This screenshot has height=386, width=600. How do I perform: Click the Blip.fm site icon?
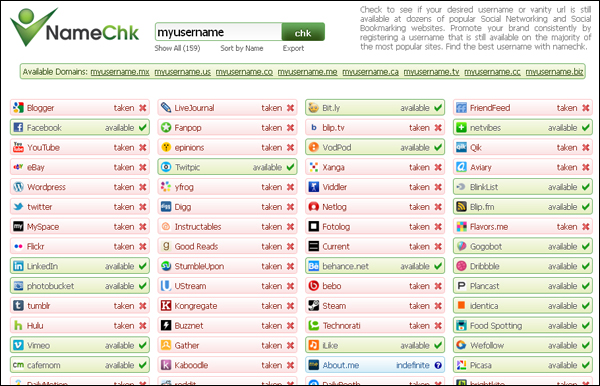461,207
